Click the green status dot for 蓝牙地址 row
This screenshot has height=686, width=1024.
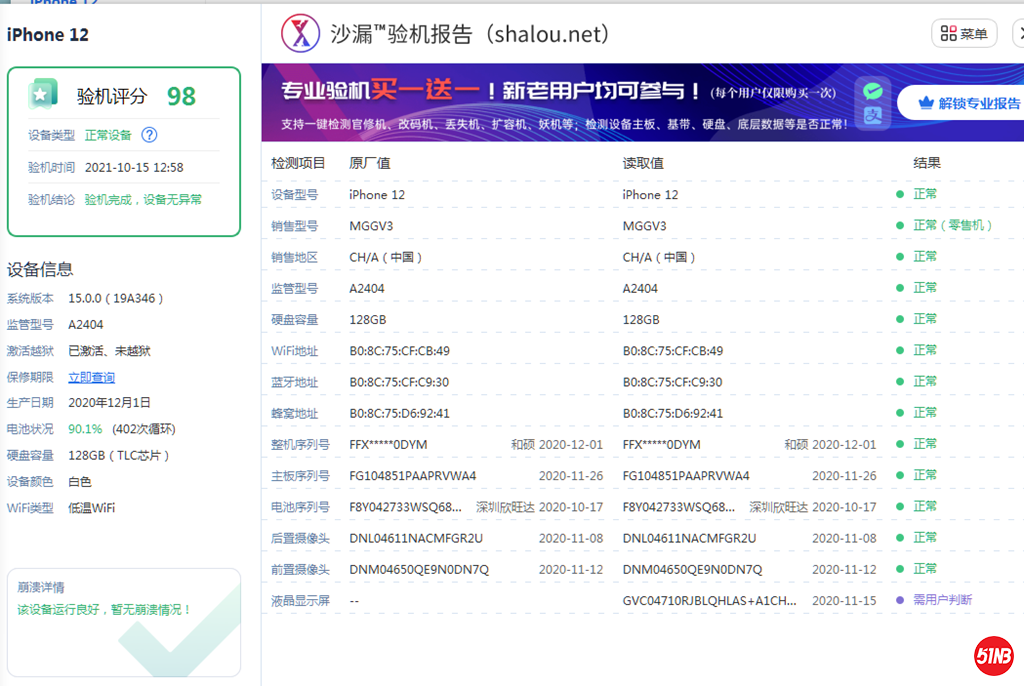(x=900, y=382)
